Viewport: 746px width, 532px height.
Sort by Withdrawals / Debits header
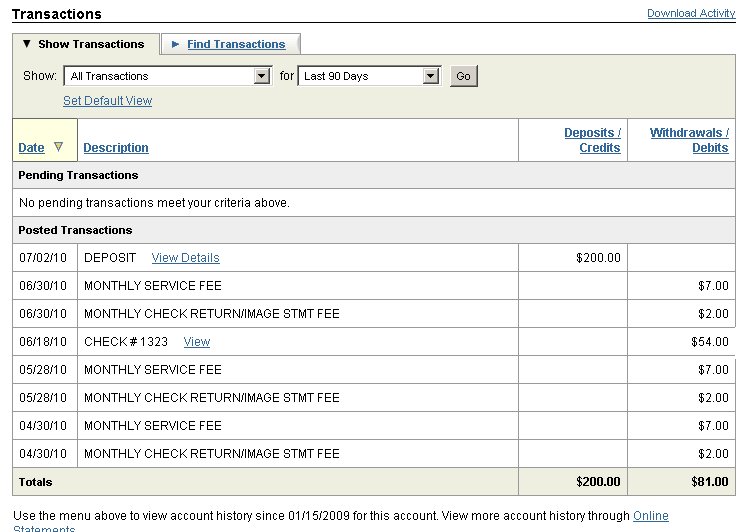689,140
